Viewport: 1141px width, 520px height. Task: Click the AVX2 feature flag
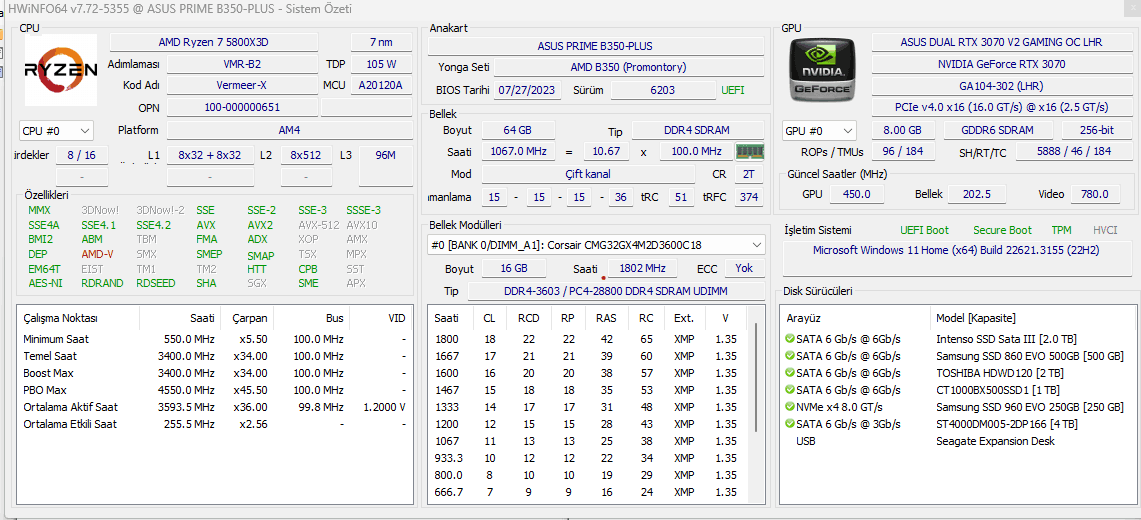[x=260, y=225]
